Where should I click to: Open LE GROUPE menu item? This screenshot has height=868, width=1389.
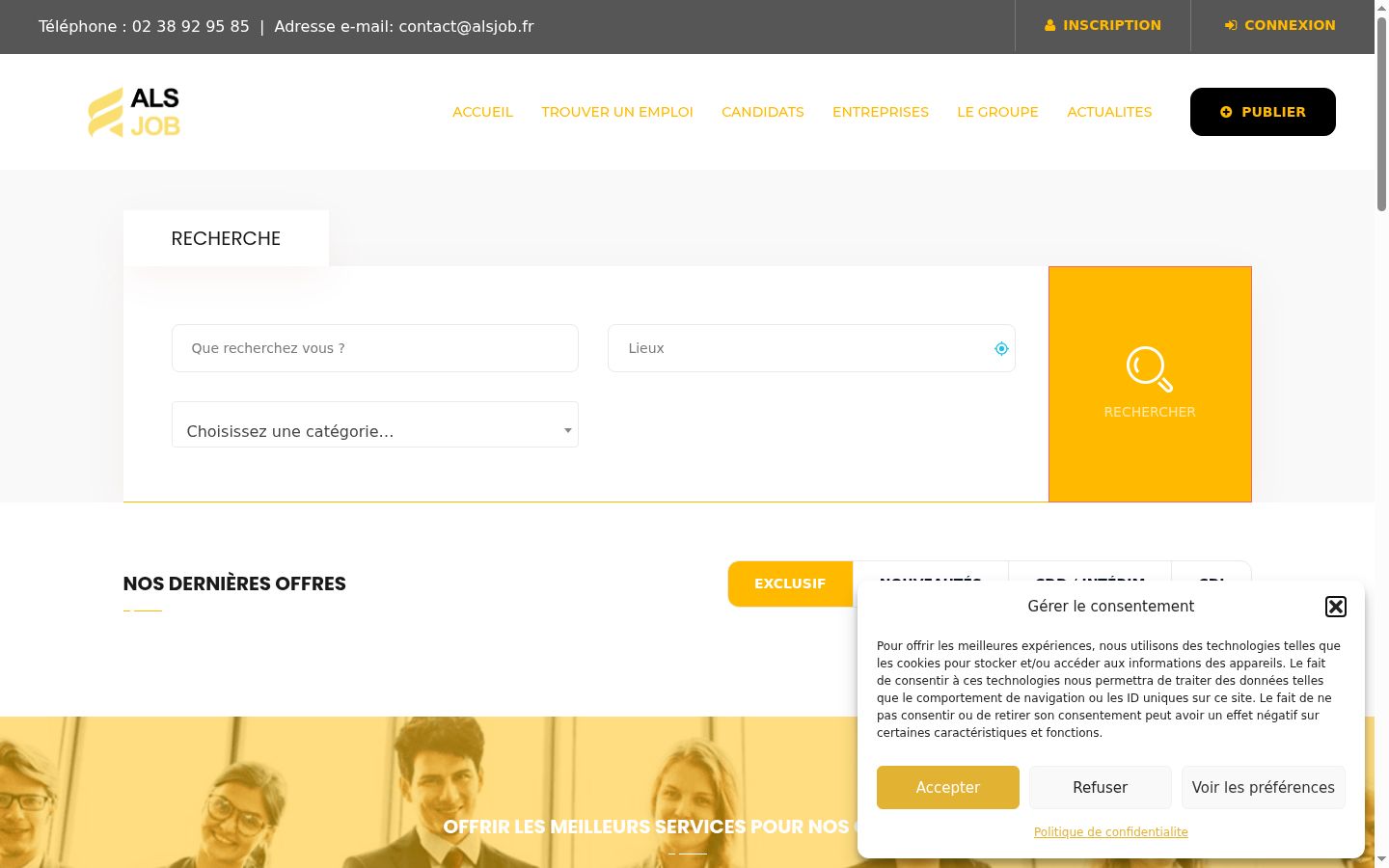[x=997, y=112]
